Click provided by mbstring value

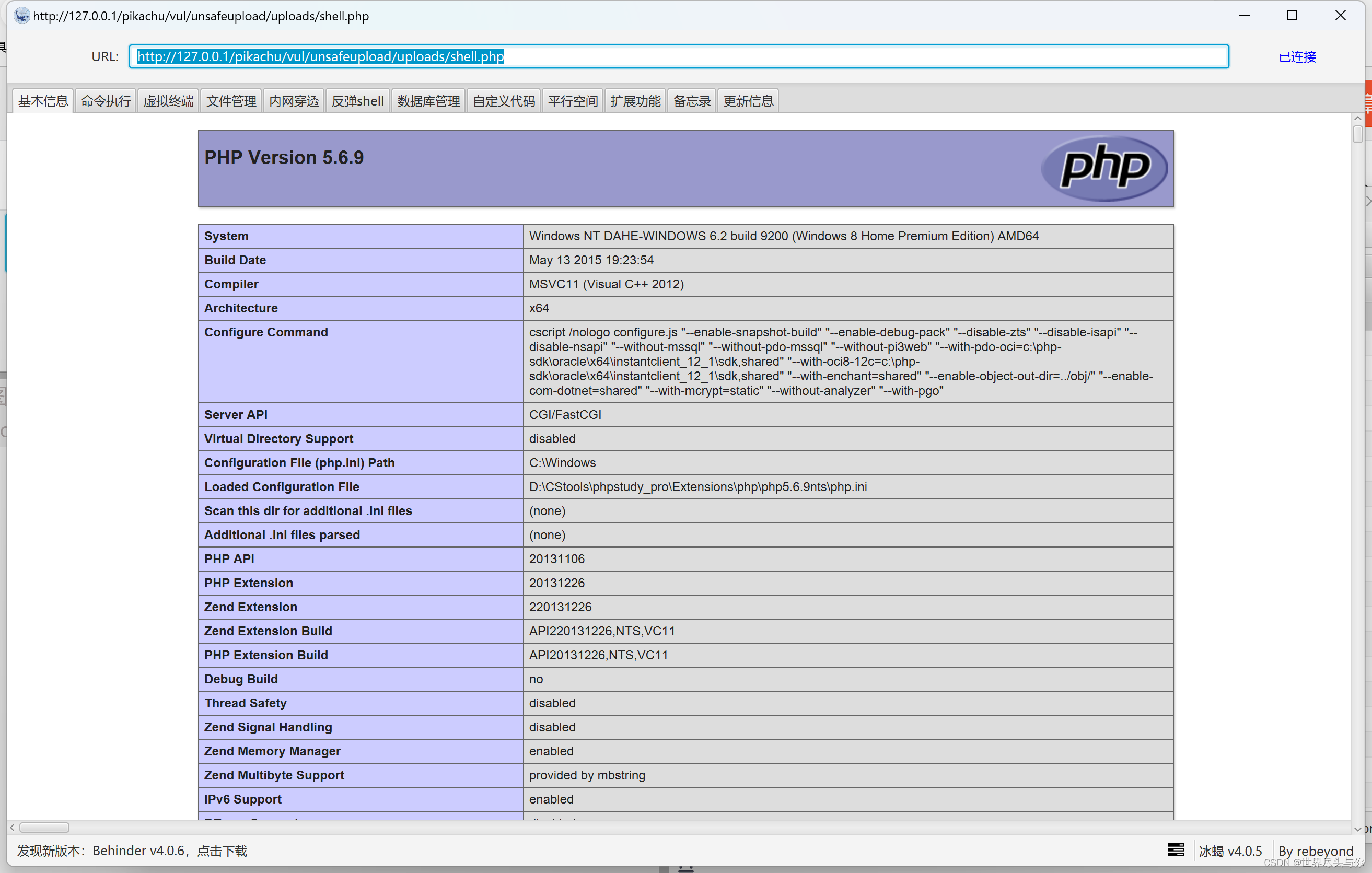[587, 774]
